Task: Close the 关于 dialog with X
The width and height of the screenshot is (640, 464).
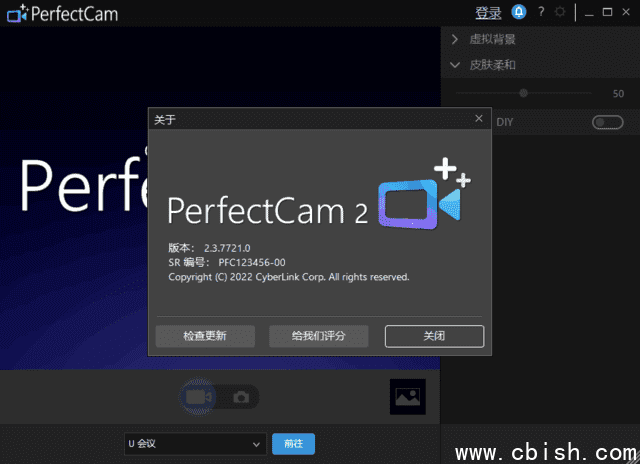Action: coord(478,118)
